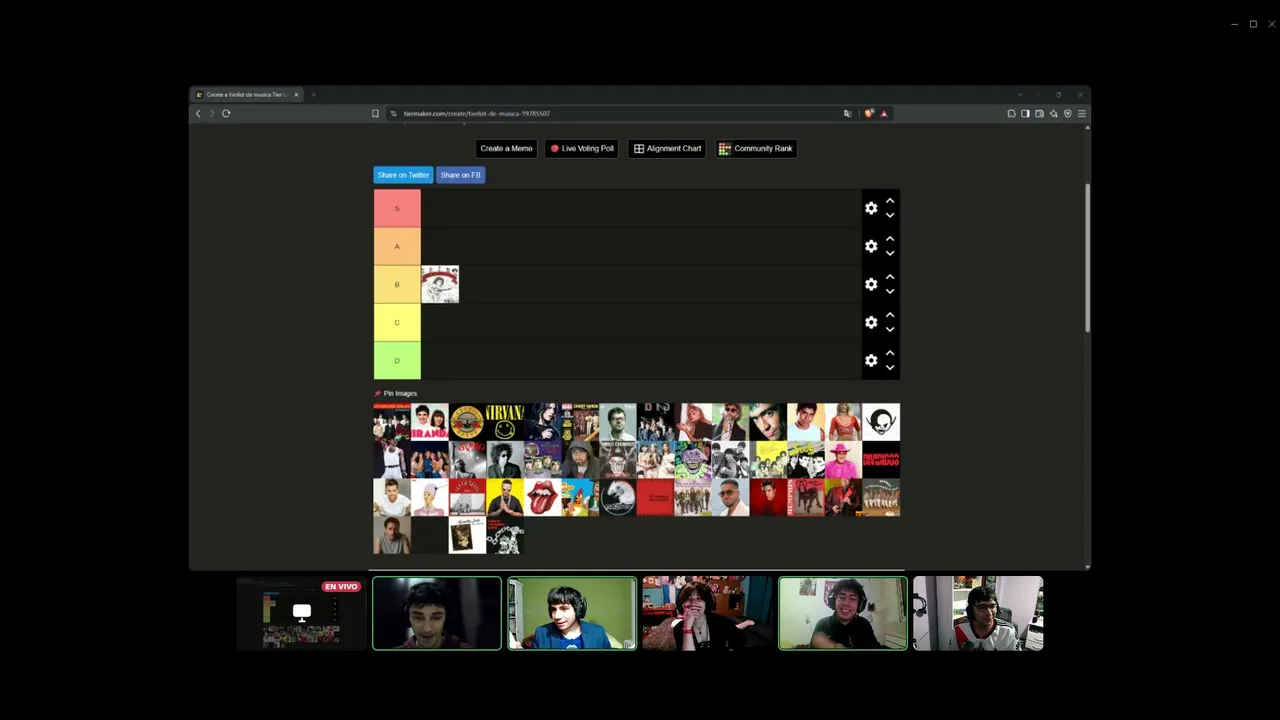
Task: Move the S tier row down with its arrow
Action: pyautogui.click(x=889, y=215)
